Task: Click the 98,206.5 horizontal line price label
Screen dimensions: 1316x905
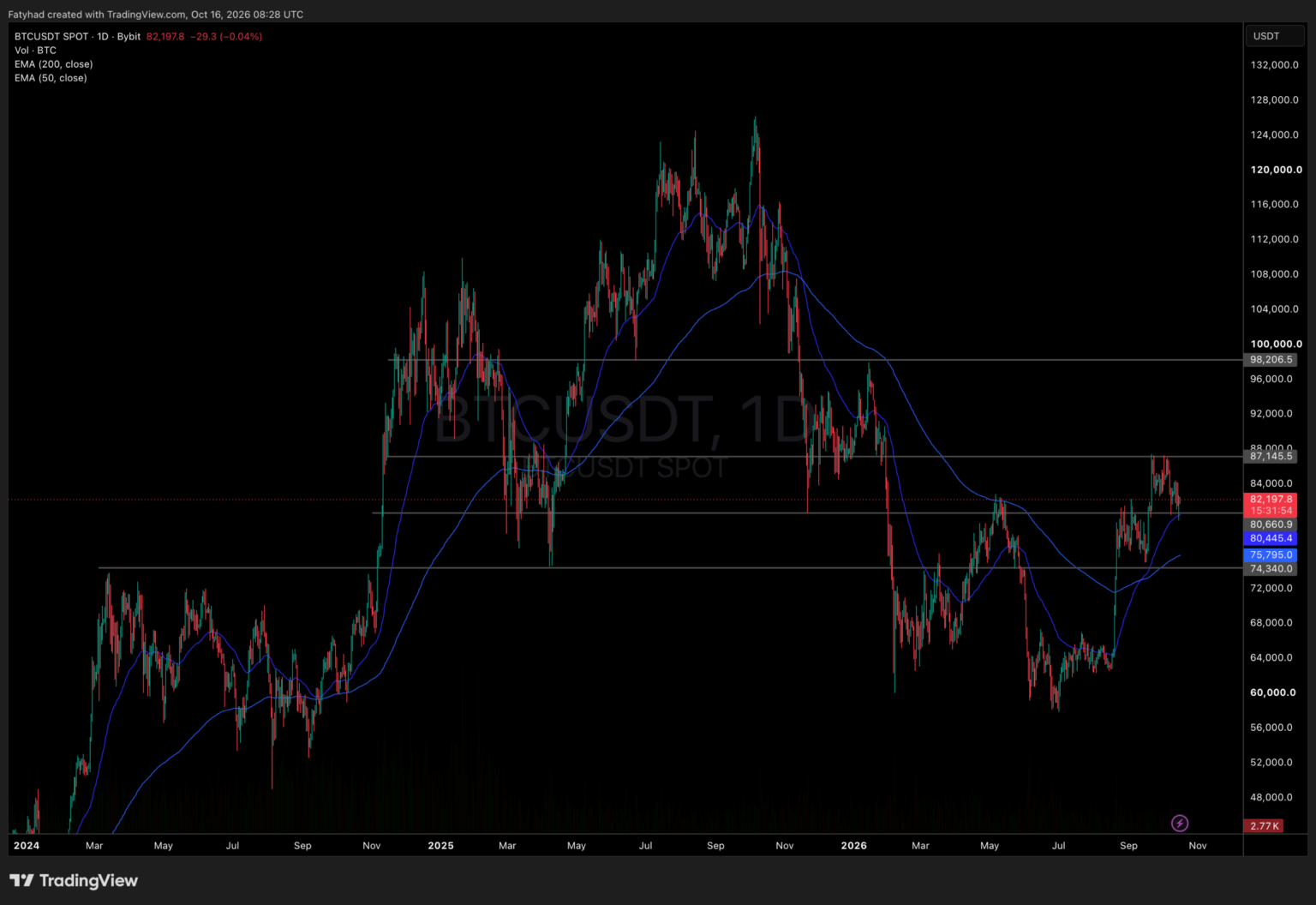Action: [1271, 360]
